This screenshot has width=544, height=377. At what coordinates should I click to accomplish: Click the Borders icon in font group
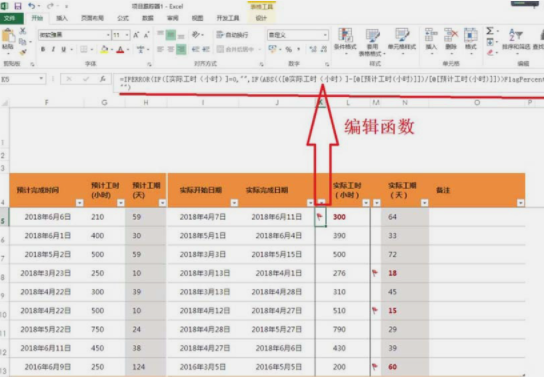(x=84, y=50)
